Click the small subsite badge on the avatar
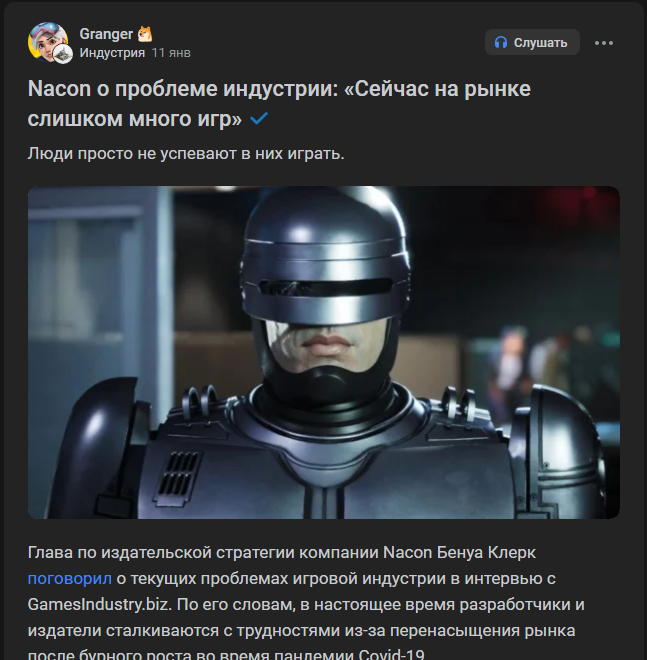Screen dimensions: 647x660 [63, 54]
